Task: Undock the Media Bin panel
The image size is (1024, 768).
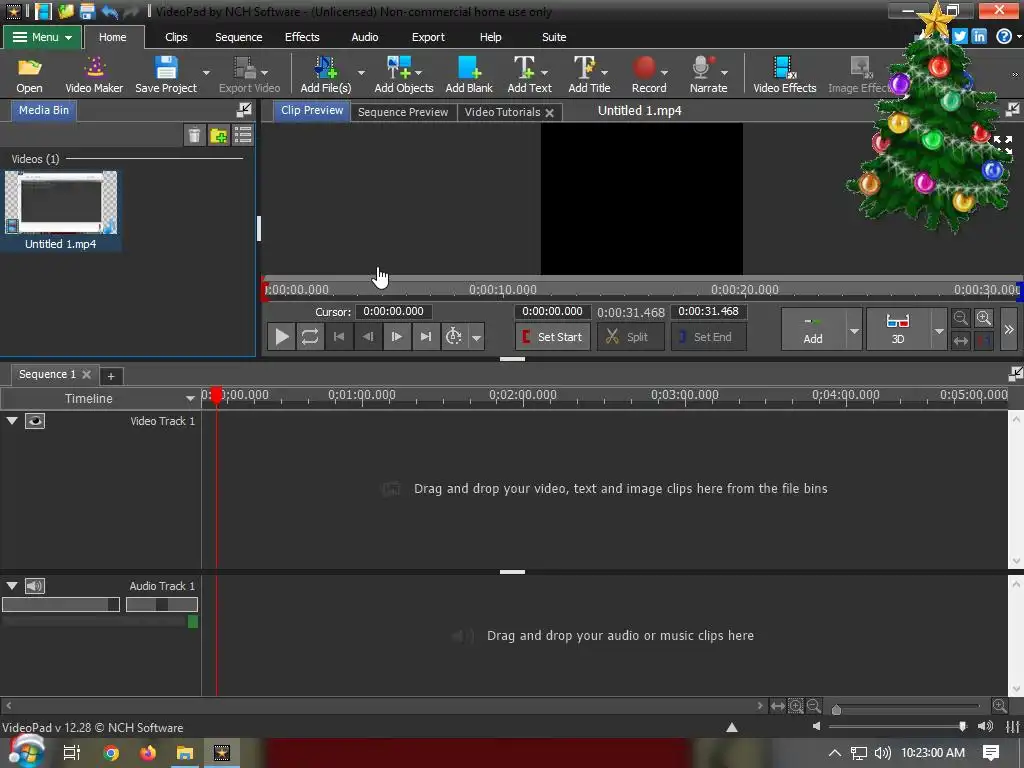Action: pos(244,110)
